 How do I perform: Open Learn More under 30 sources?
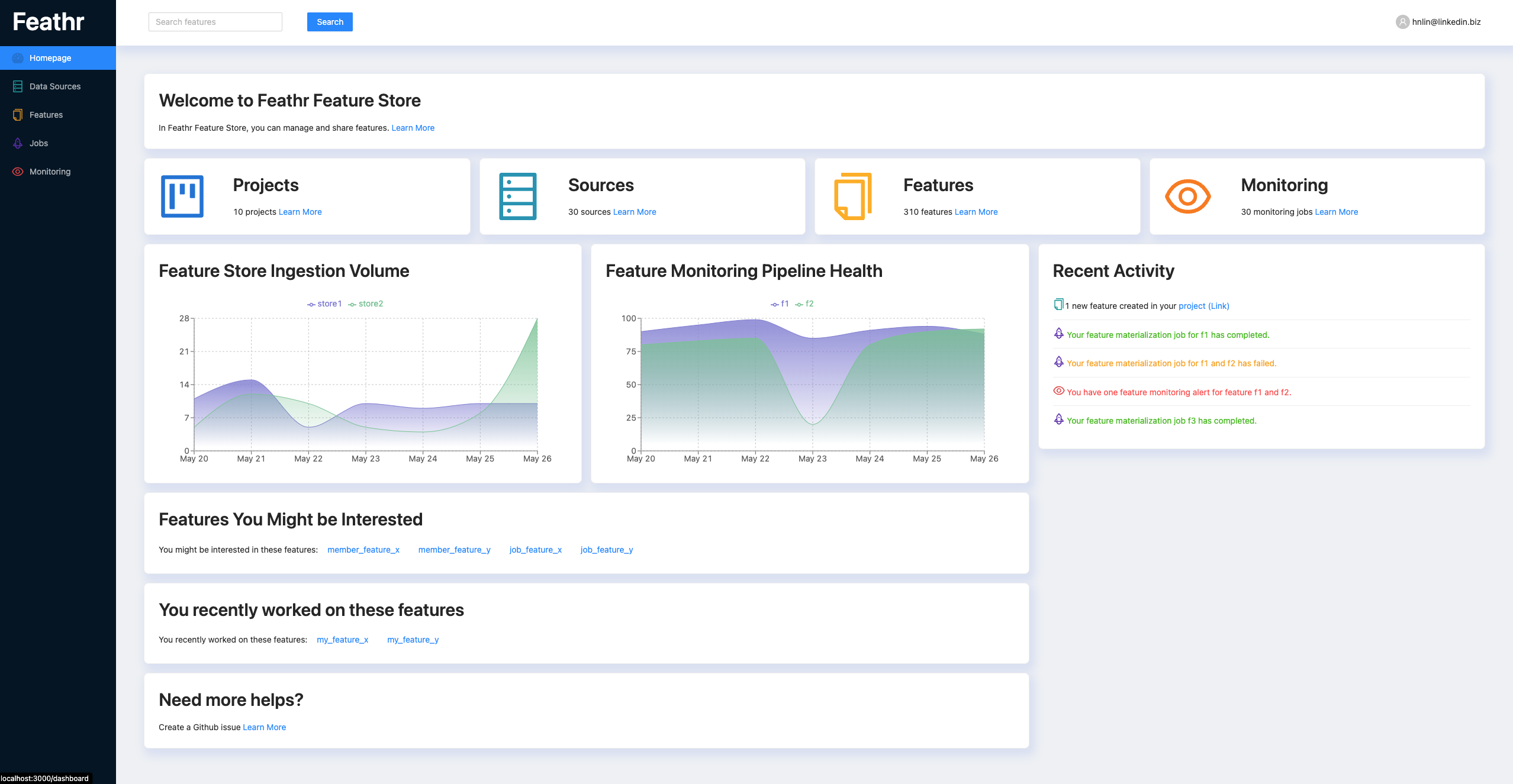(635, 212)
